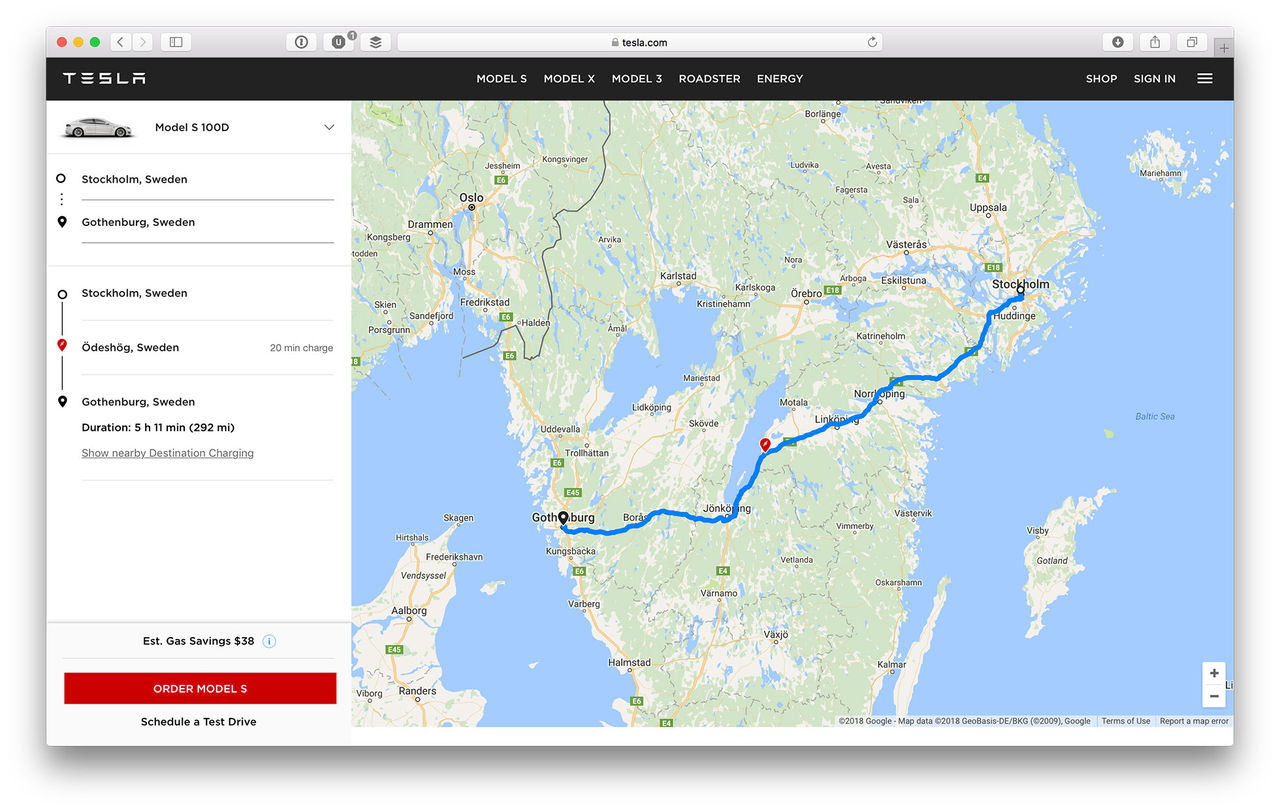Zoom in on the route map
Viewport: 1280px width, 812px height.
pyautogui.click(x=1213, y=673)
